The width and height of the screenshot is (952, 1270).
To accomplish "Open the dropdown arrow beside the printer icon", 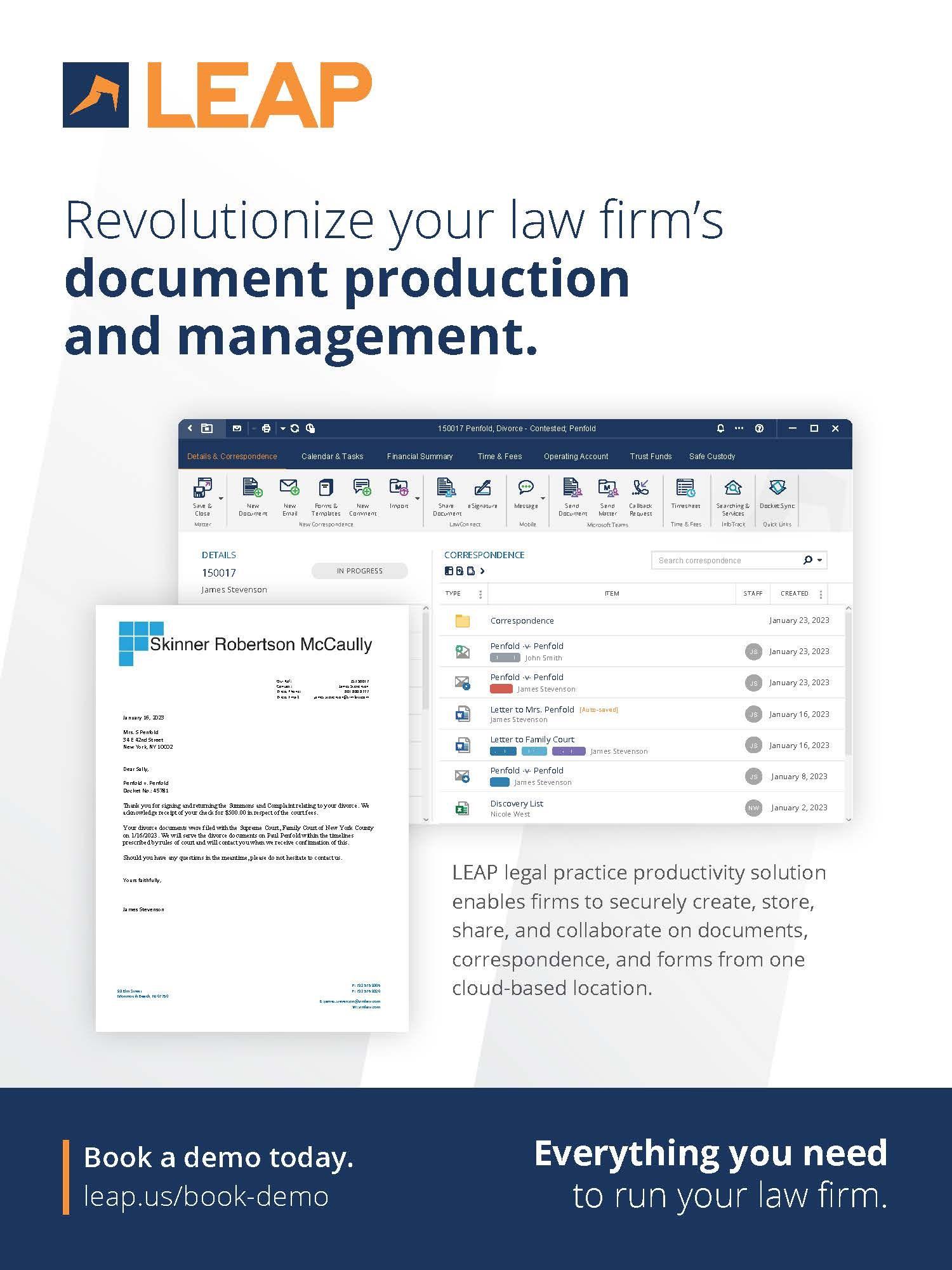I will pyautogui.click(x=282, y=429).
